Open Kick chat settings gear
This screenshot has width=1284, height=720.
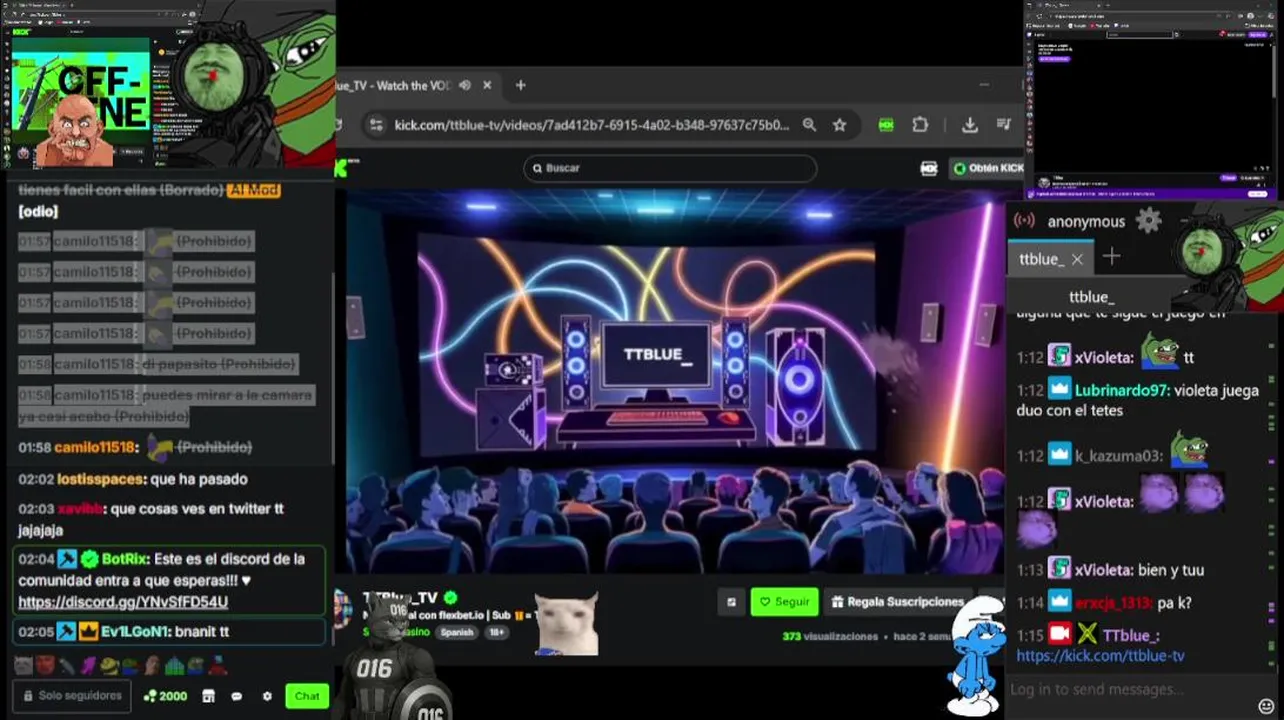click(267, 696)
